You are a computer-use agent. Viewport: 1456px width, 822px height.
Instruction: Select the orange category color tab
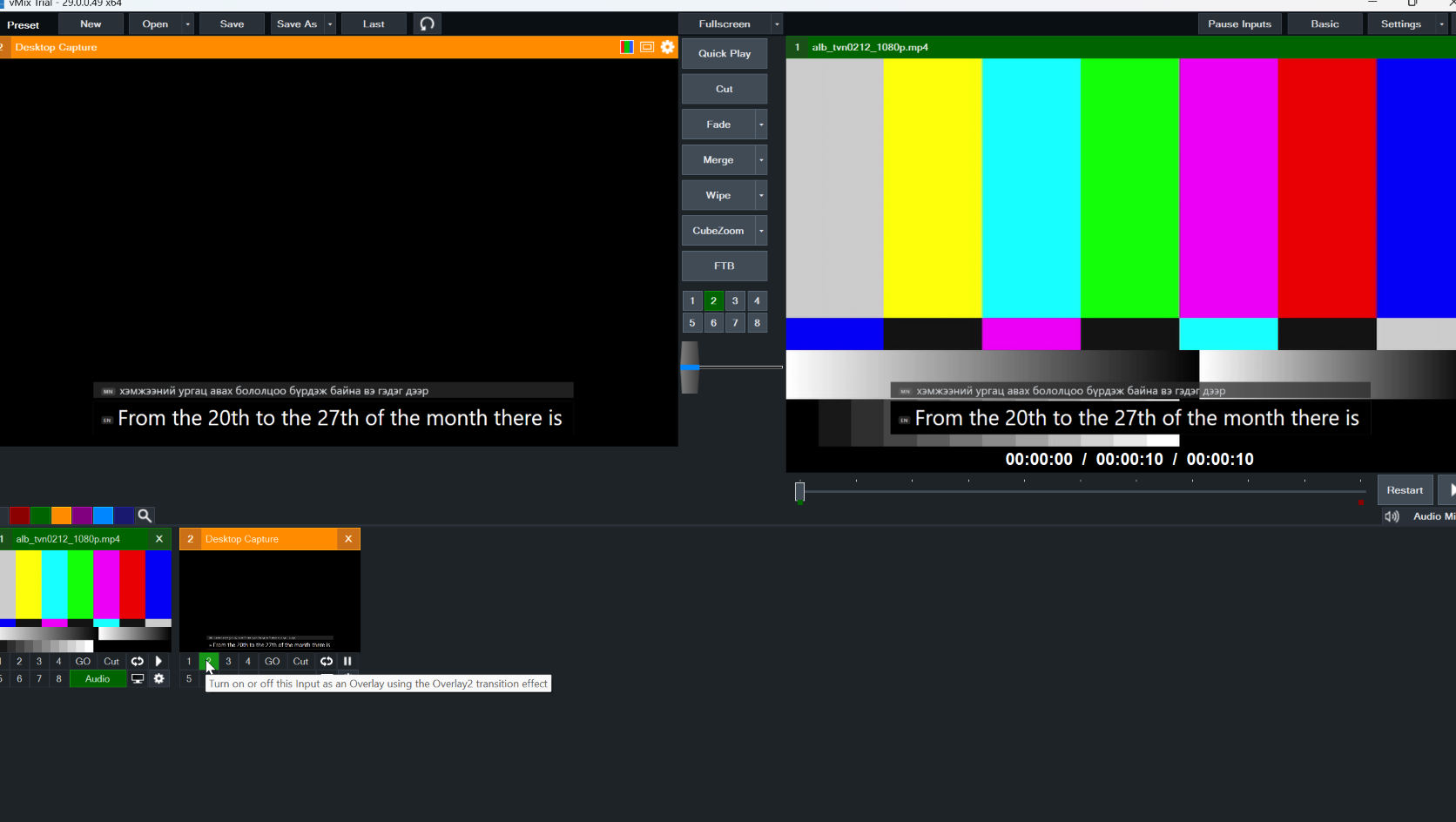coord(61,515)
